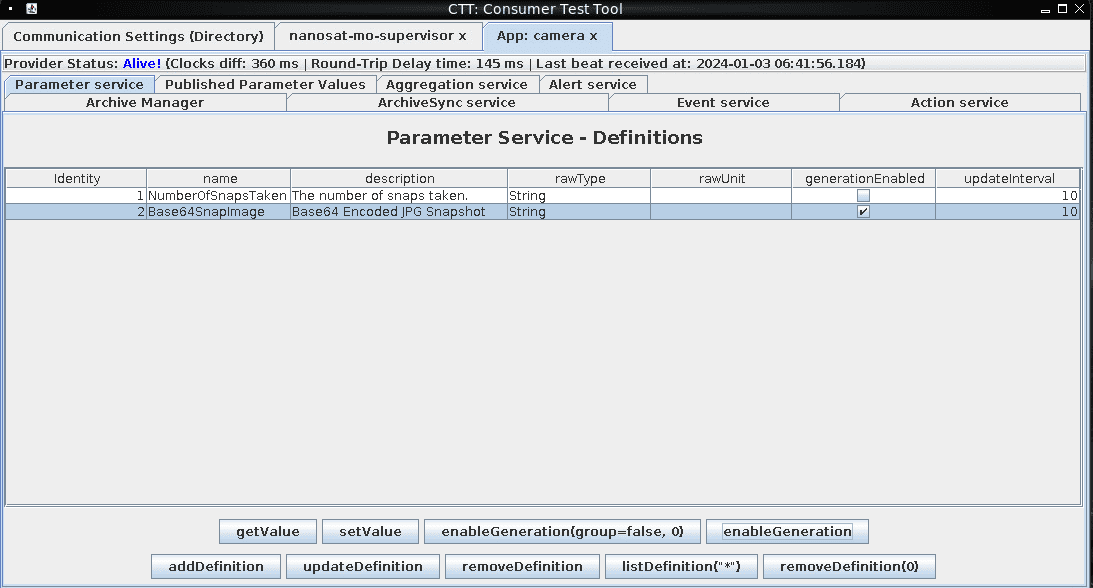Go to Alert service tab

coord(593,84)
